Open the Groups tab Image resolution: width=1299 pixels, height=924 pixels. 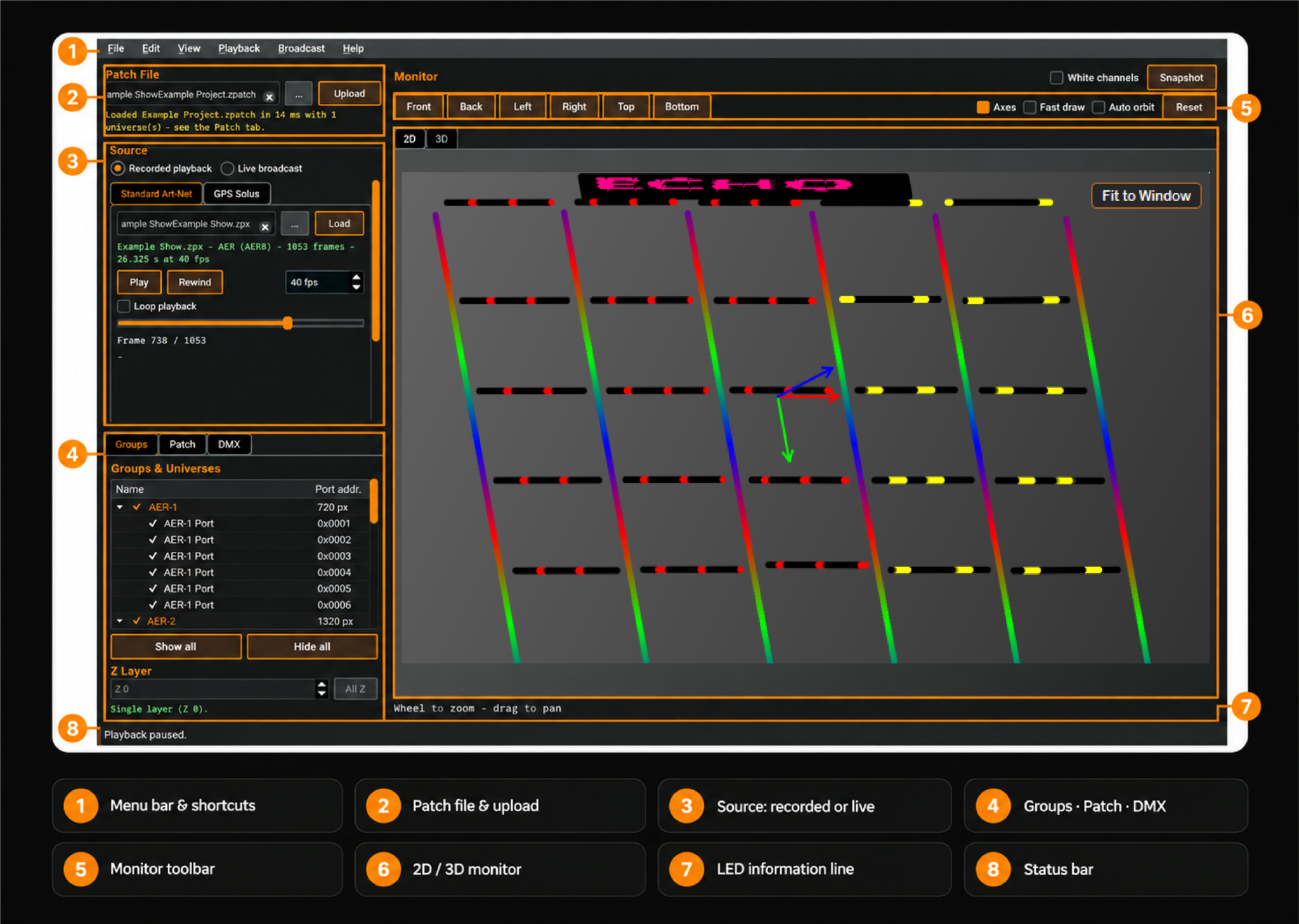click(x=131, y=444)
